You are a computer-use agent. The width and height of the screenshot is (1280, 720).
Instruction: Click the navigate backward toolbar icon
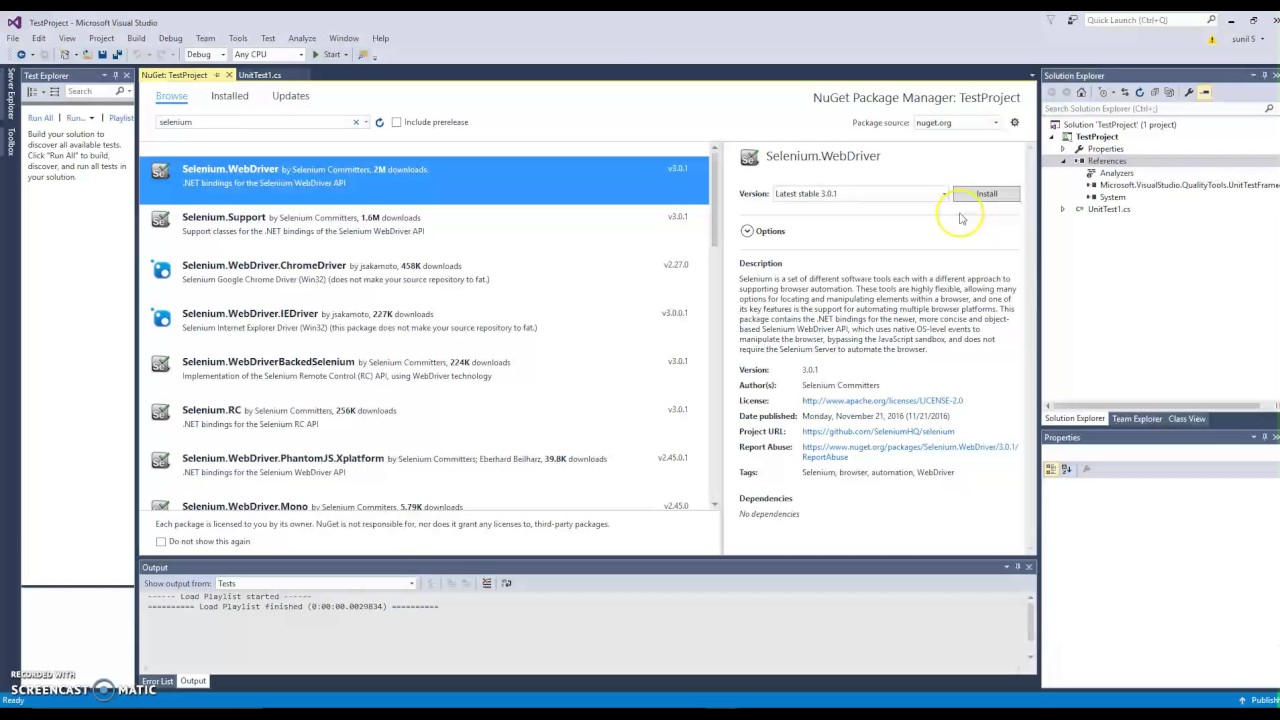click(21, 54)
